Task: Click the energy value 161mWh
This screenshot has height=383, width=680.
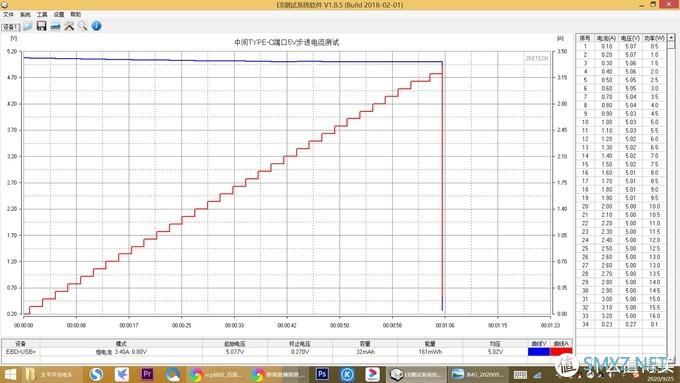Action: (x=430, y=351)
